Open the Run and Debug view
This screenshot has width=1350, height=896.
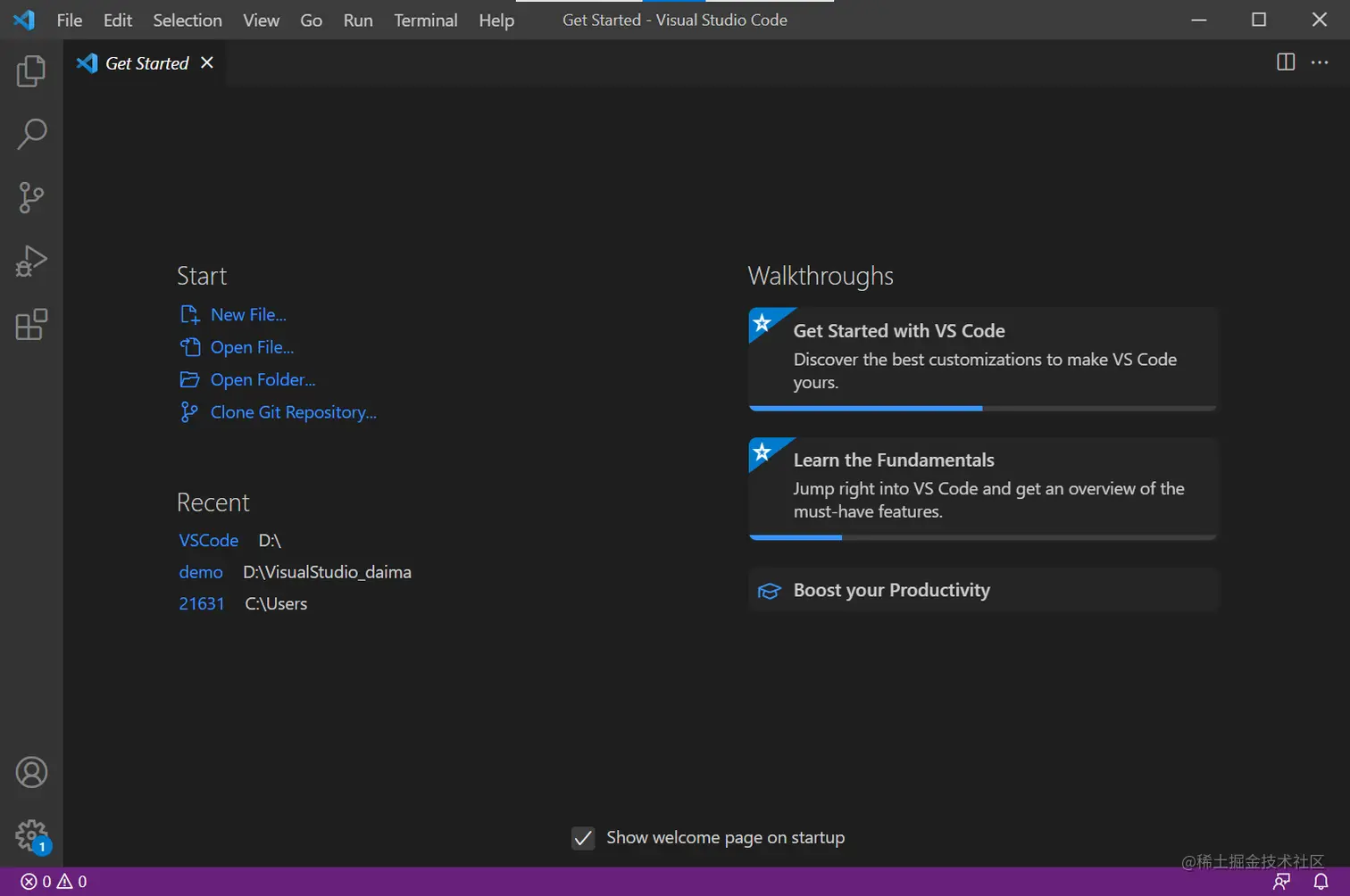(x=31, y=261)
